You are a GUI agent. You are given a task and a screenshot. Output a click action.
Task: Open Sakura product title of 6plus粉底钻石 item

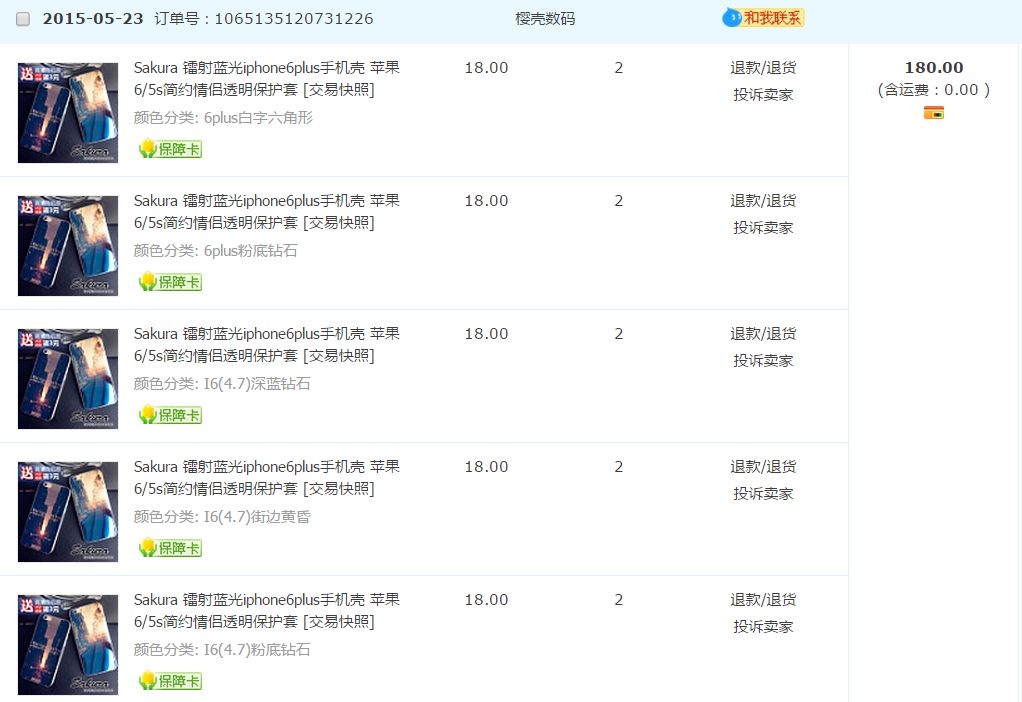pyautogui.click(x=266, y=211)
